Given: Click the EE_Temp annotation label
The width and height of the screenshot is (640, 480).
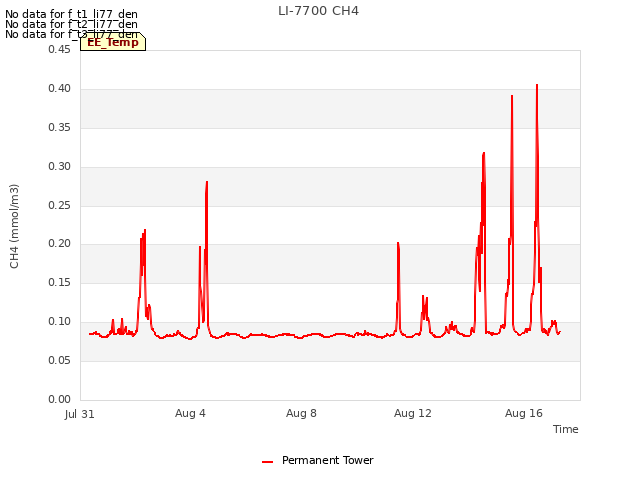Looking at the screenshot, I should tap(113, 42).
